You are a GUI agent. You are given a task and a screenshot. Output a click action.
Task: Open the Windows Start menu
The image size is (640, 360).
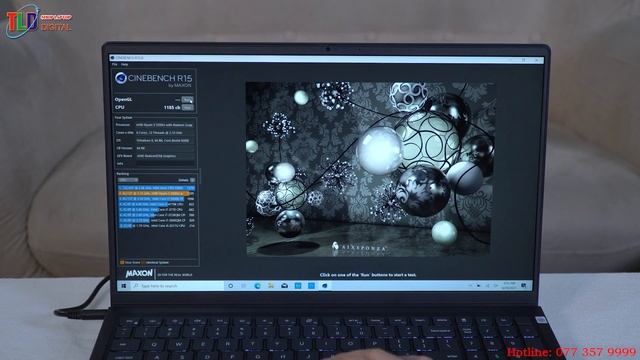pyautogui.click(x=124, y=286)
